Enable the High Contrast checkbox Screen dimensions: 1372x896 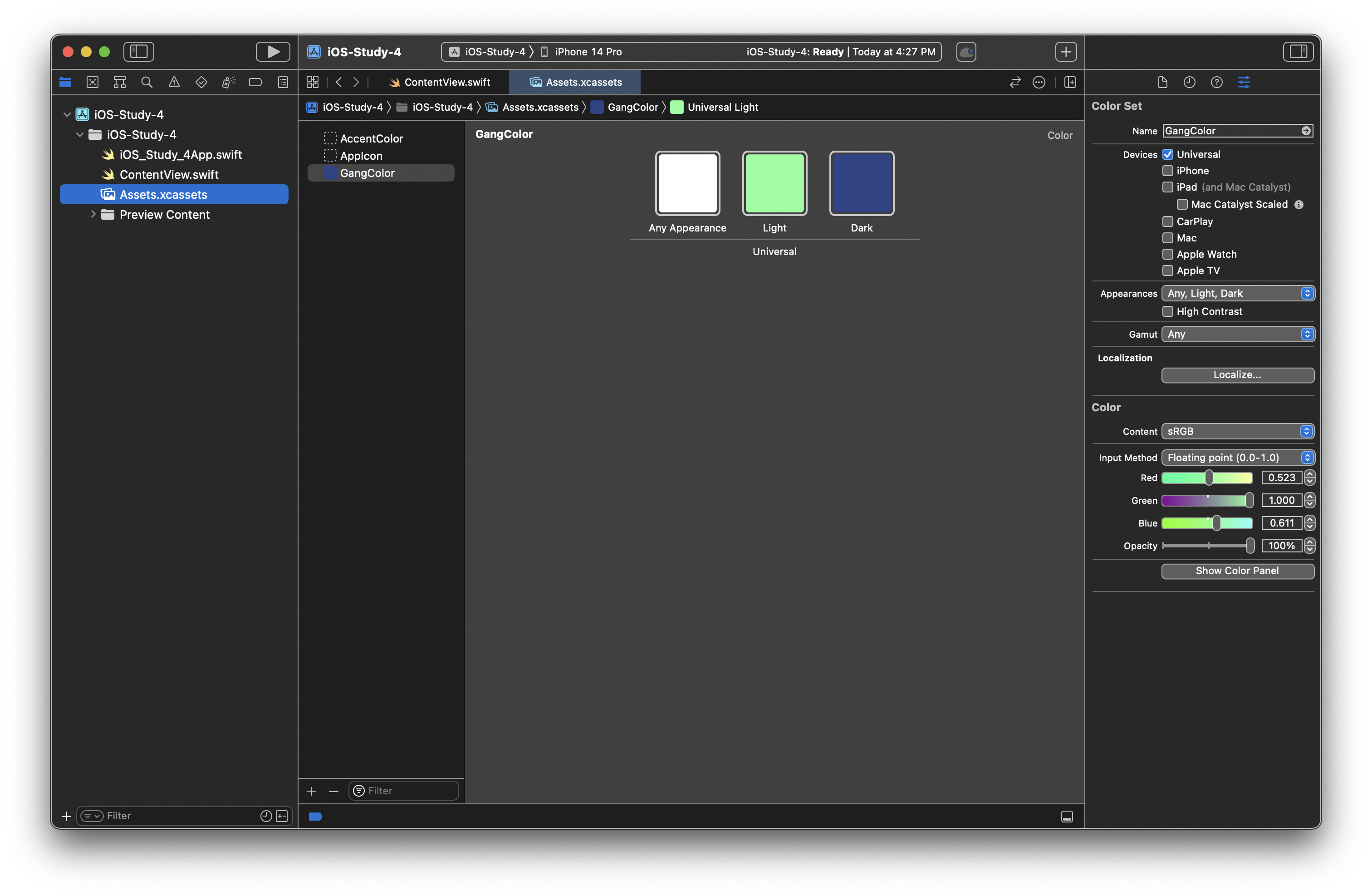[x=1167, y=311]
